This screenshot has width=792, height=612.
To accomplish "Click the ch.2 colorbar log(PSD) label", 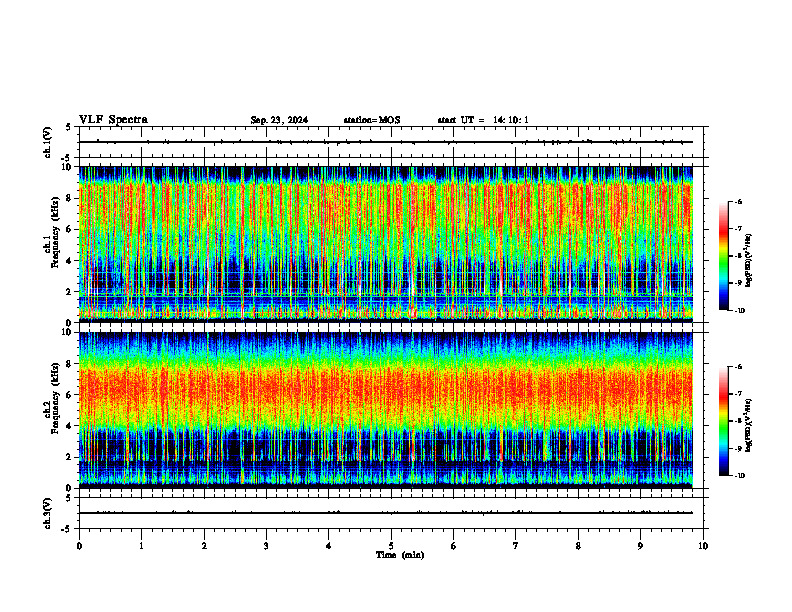I will click(x=749, y=426).
